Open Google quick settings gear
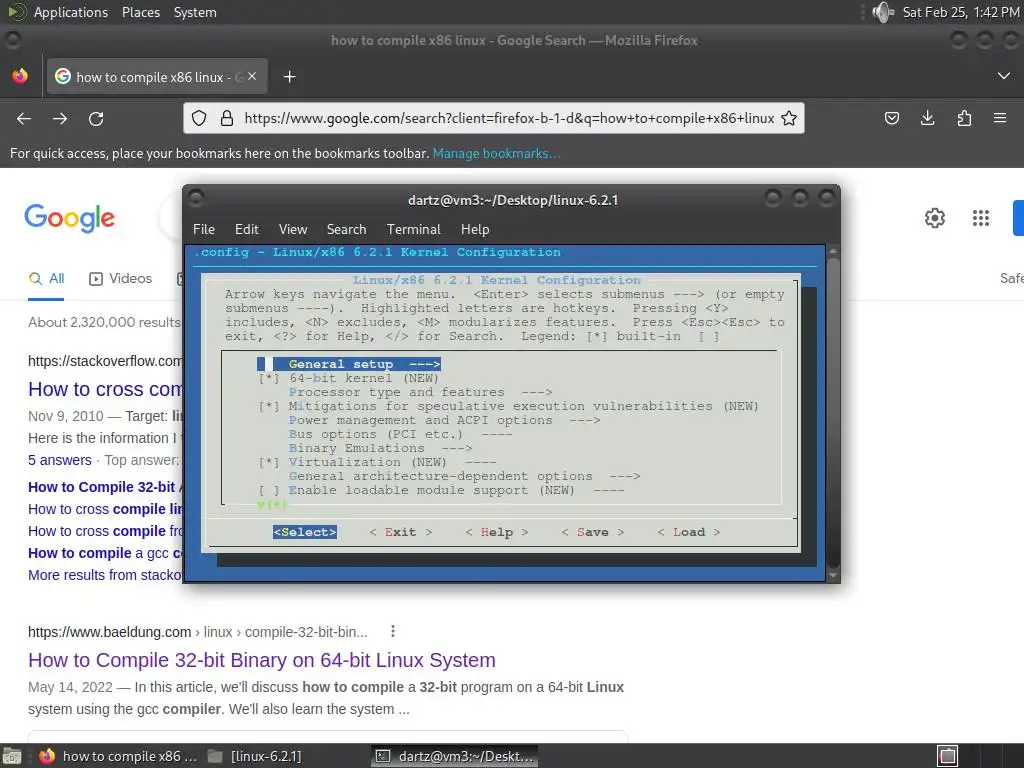 point(935,217)
